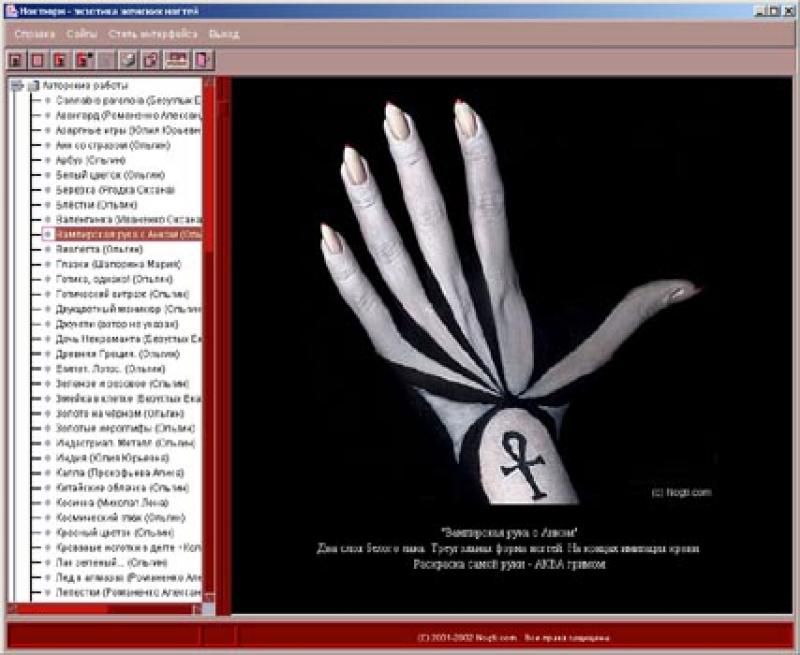Screen dimensions: 800x655
Task: Click "Выход" in the menu bar
Action: coord(224,33)
